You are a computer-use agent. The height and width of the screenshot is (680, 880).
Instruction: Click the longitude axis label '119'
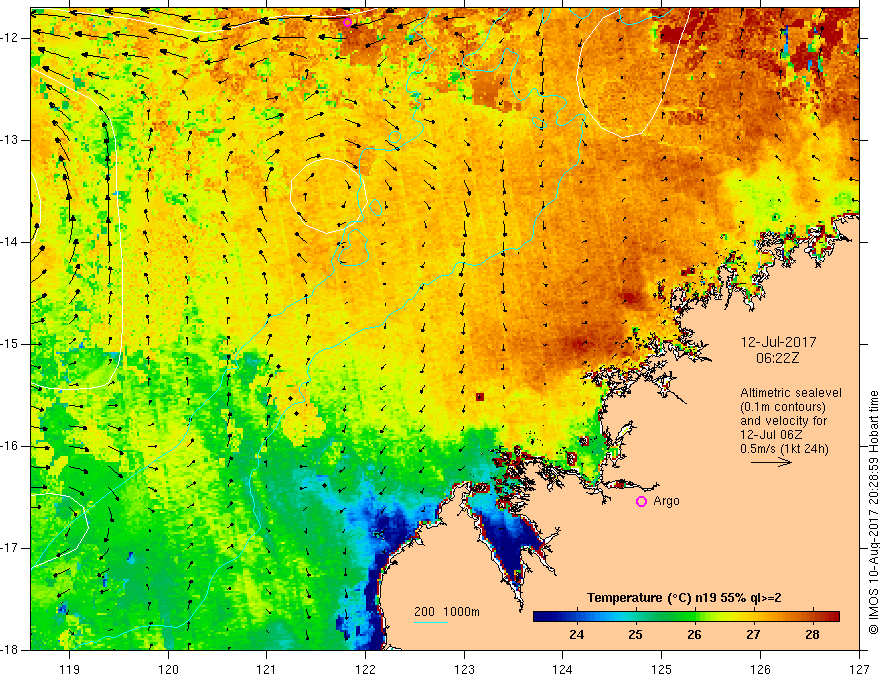click(x=70, y=669)
